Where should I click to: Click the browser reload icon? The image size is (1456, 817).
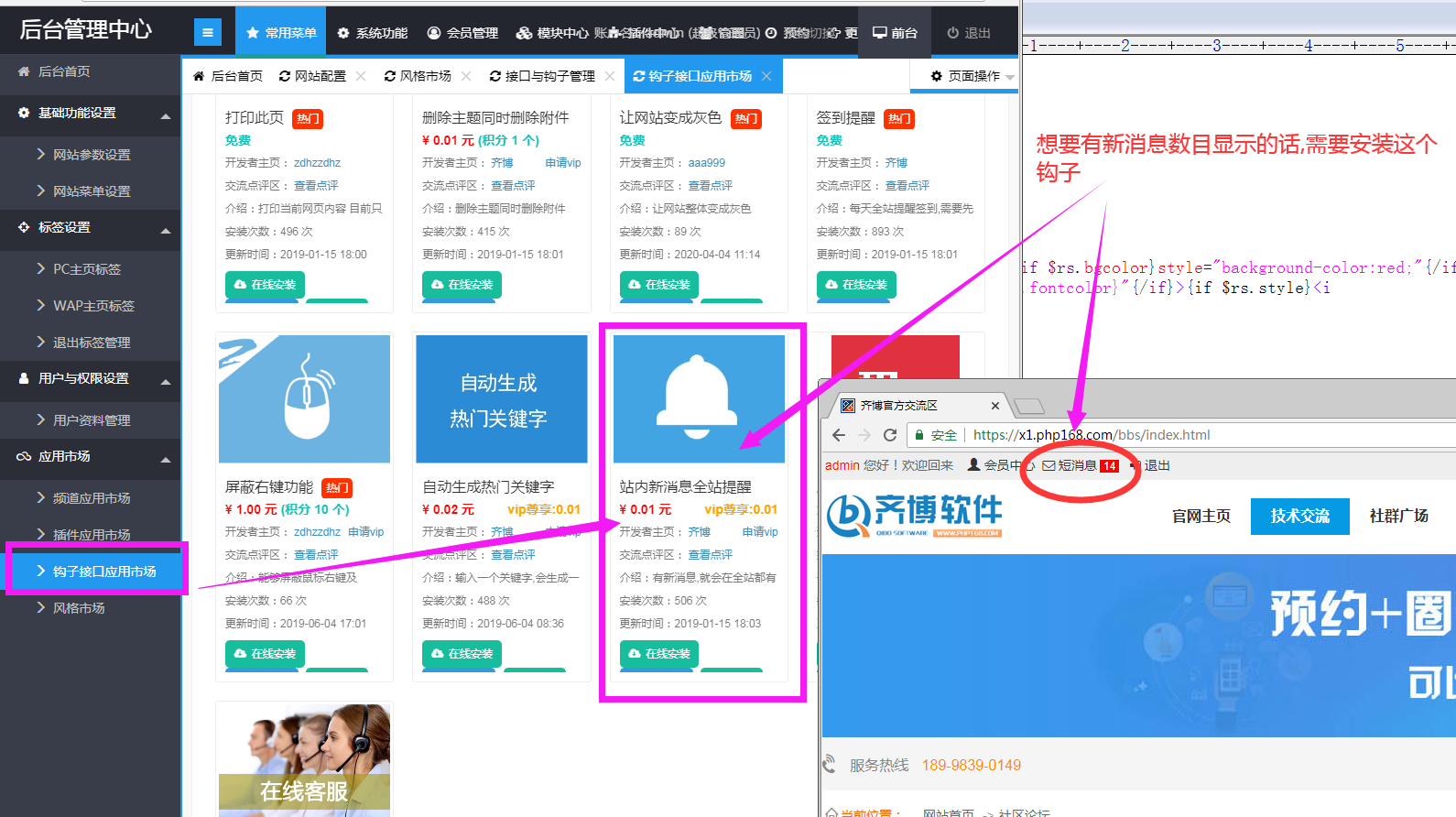(889, 435)
